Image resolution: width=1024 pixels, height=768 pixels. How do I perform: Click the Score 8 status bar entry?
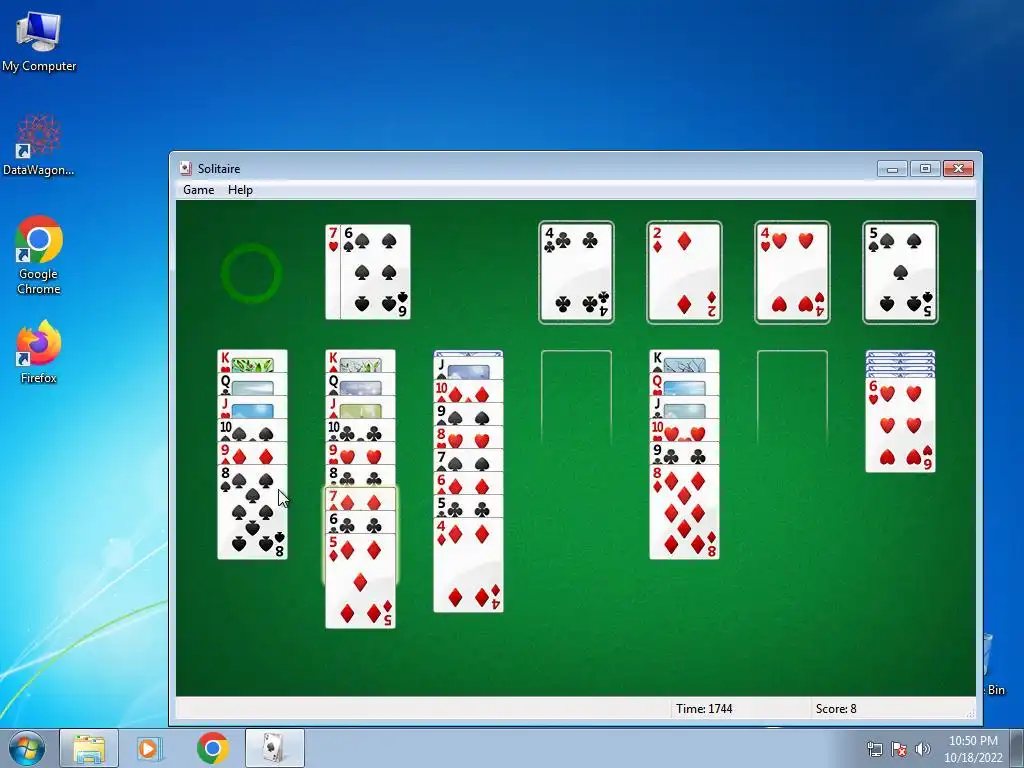pos(836,709)
